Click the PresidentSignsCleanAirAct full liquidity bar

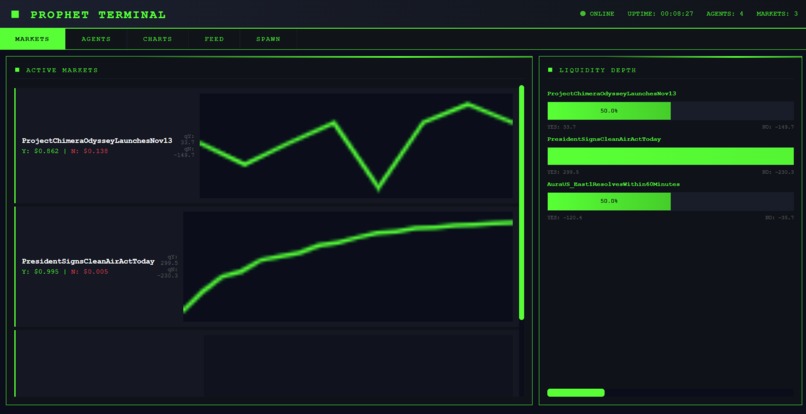click(671, 156)
